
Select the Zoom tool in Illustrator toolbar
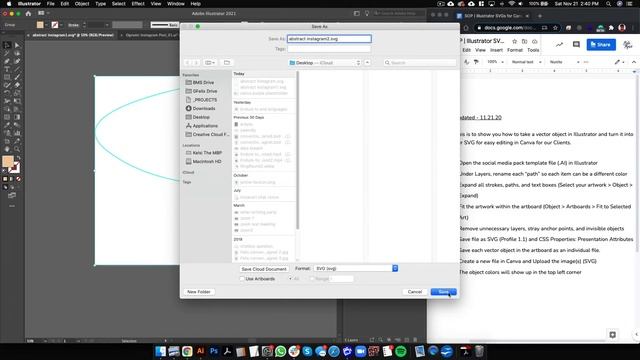[17, 149]
